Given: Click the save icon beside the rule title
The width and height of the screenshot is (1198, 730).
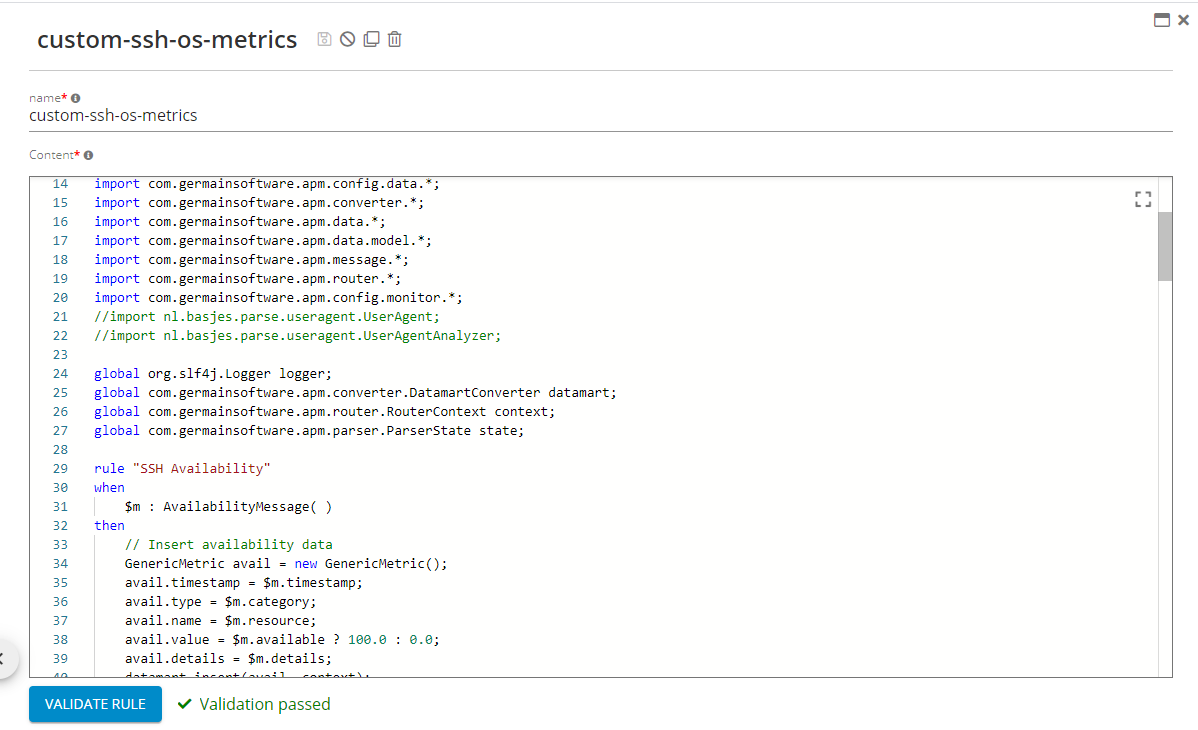Looking at the screenshot, I should tap(324, 39).
